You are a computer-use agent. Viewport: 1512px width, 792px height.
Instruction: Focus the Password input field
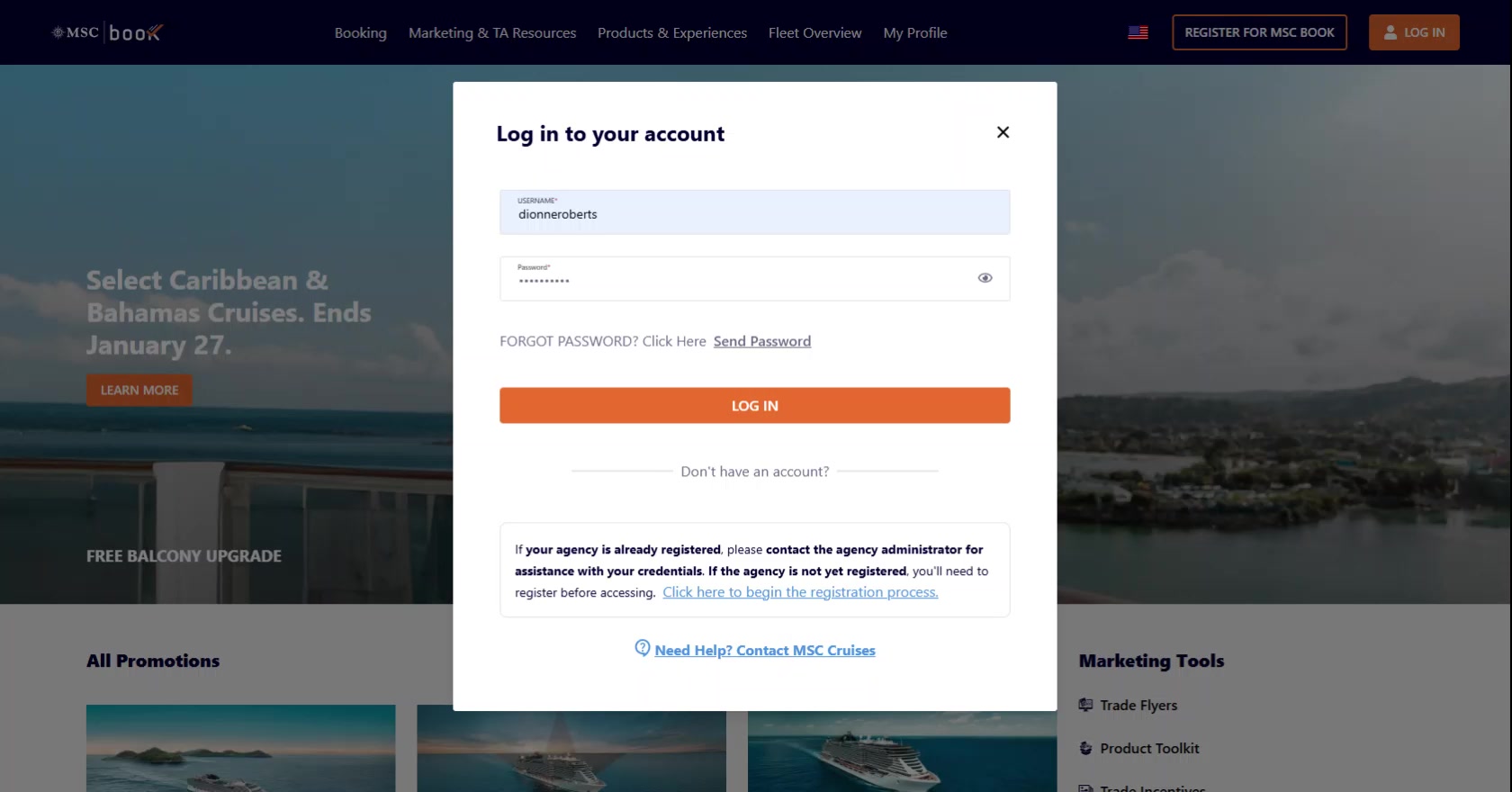click(x=738, y=279)
